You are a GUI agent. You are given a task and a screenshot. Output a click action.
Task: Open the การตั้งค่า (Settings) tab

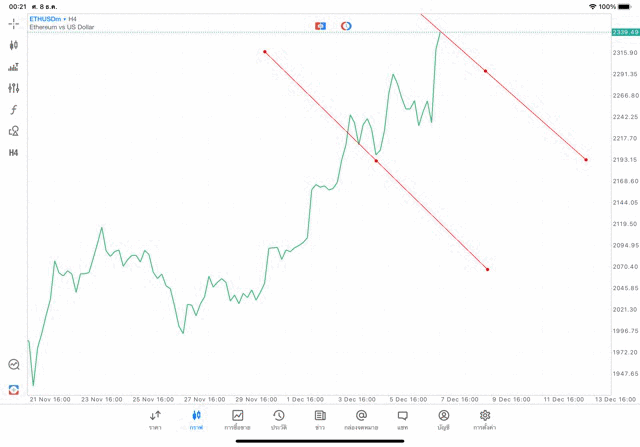point(485,420)
